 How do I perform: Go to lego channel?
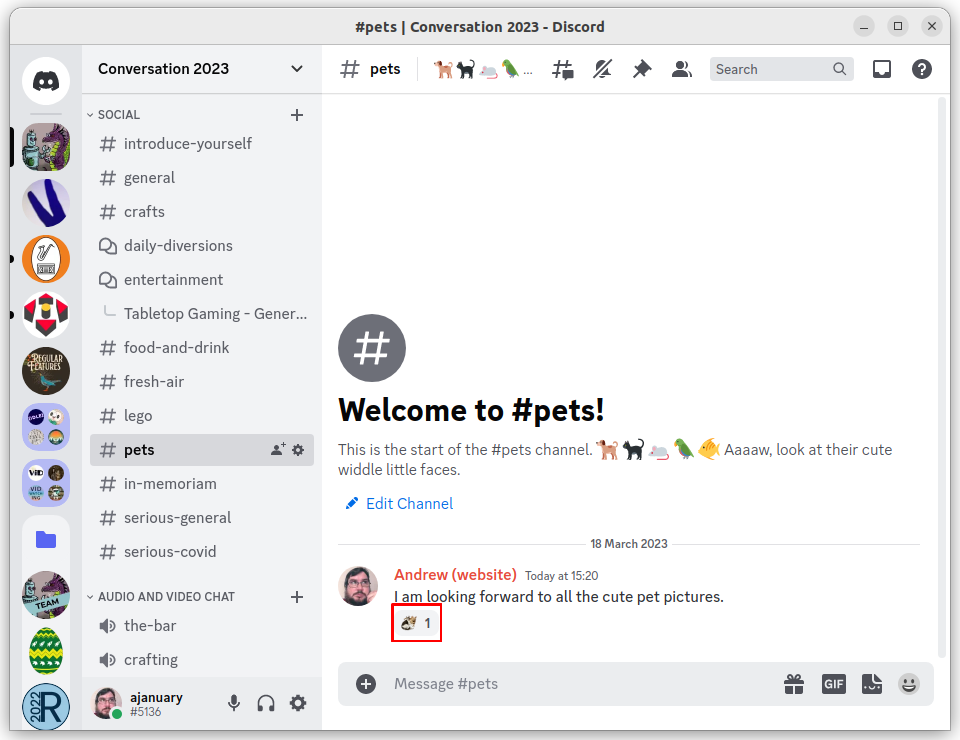202,416
